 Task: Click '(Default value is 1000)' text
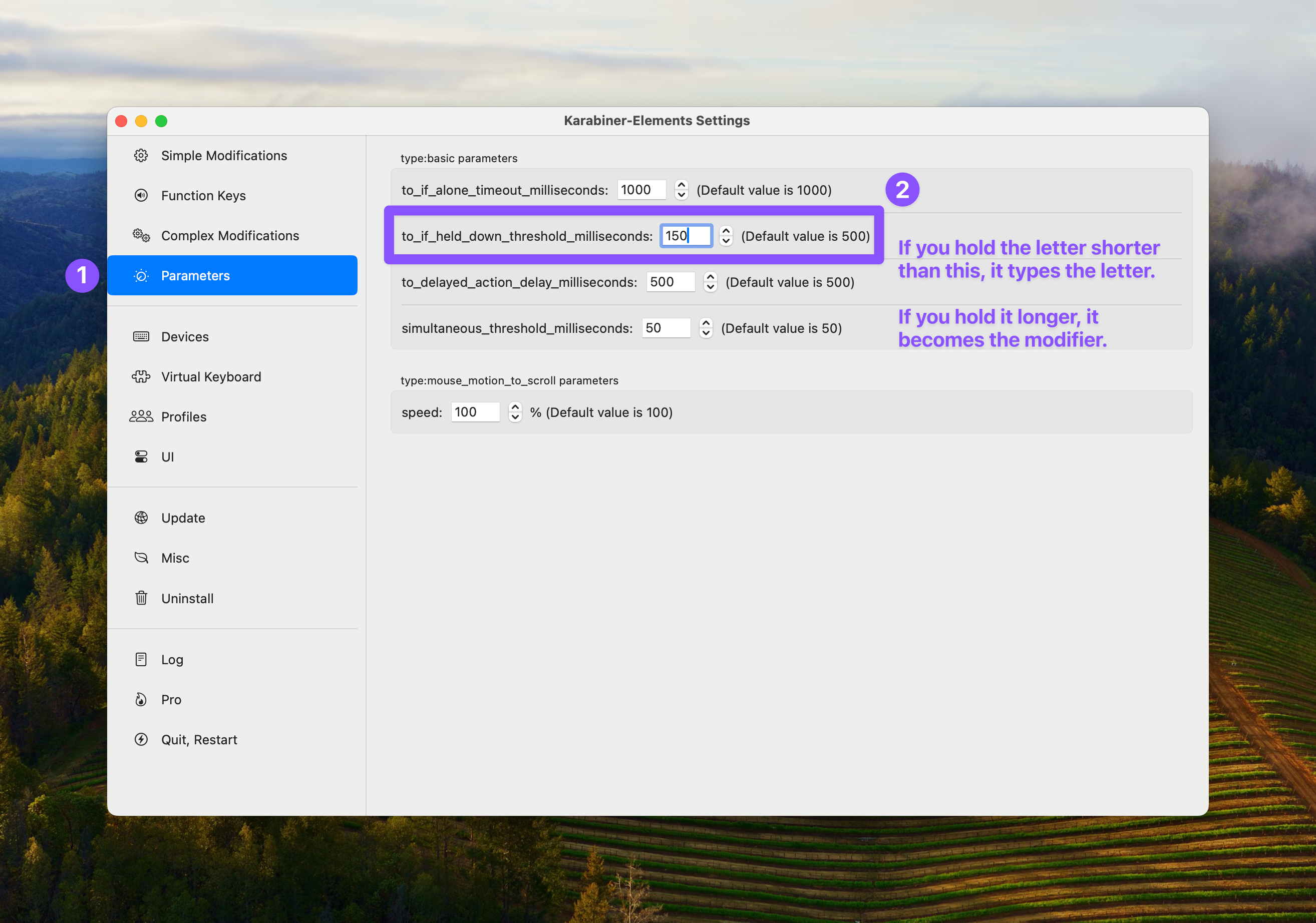764,190
